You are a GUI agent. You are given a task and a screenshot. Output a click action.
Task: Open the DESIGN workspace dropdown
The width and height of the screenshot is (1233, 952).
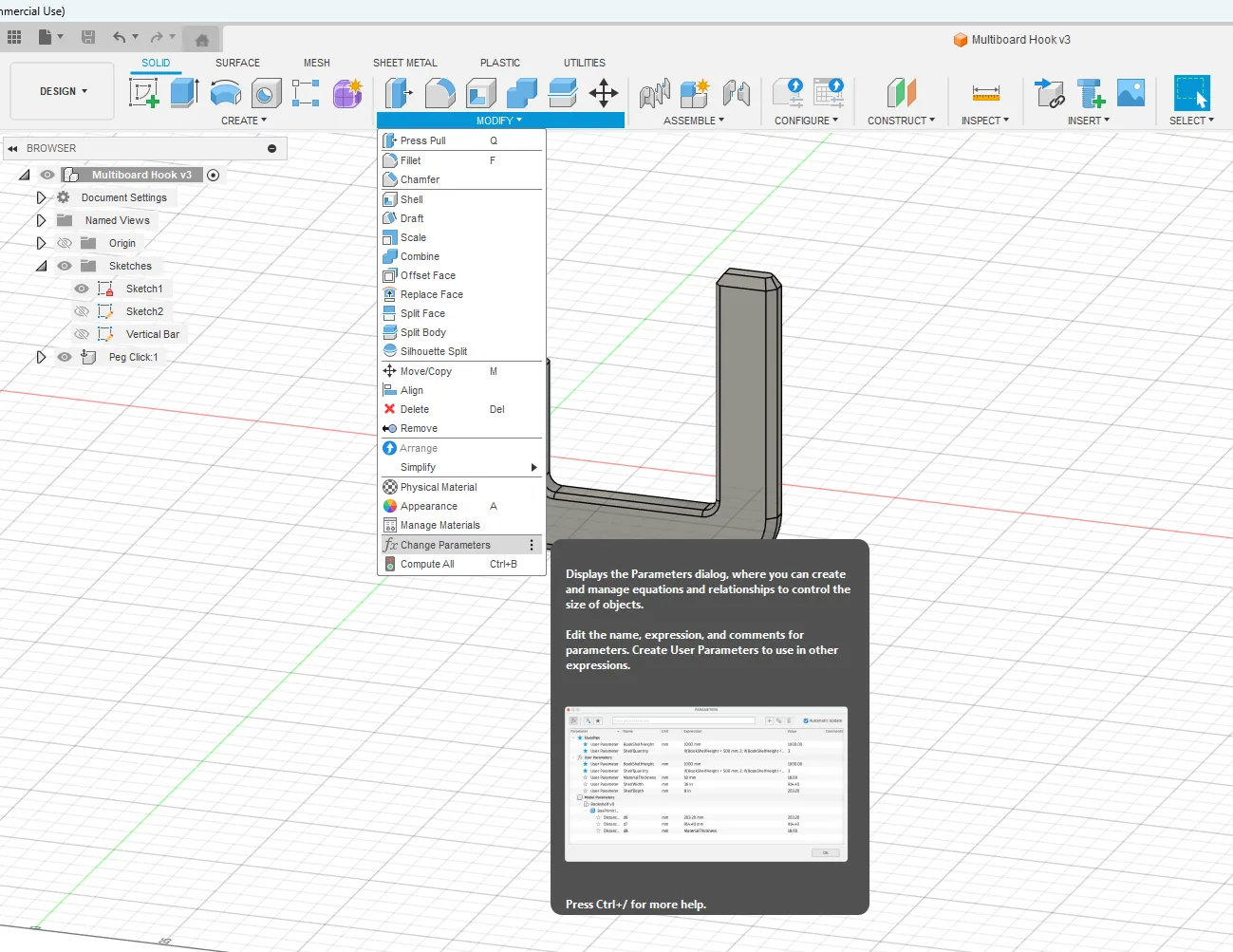pyautogui.click(x=63, y=91)
